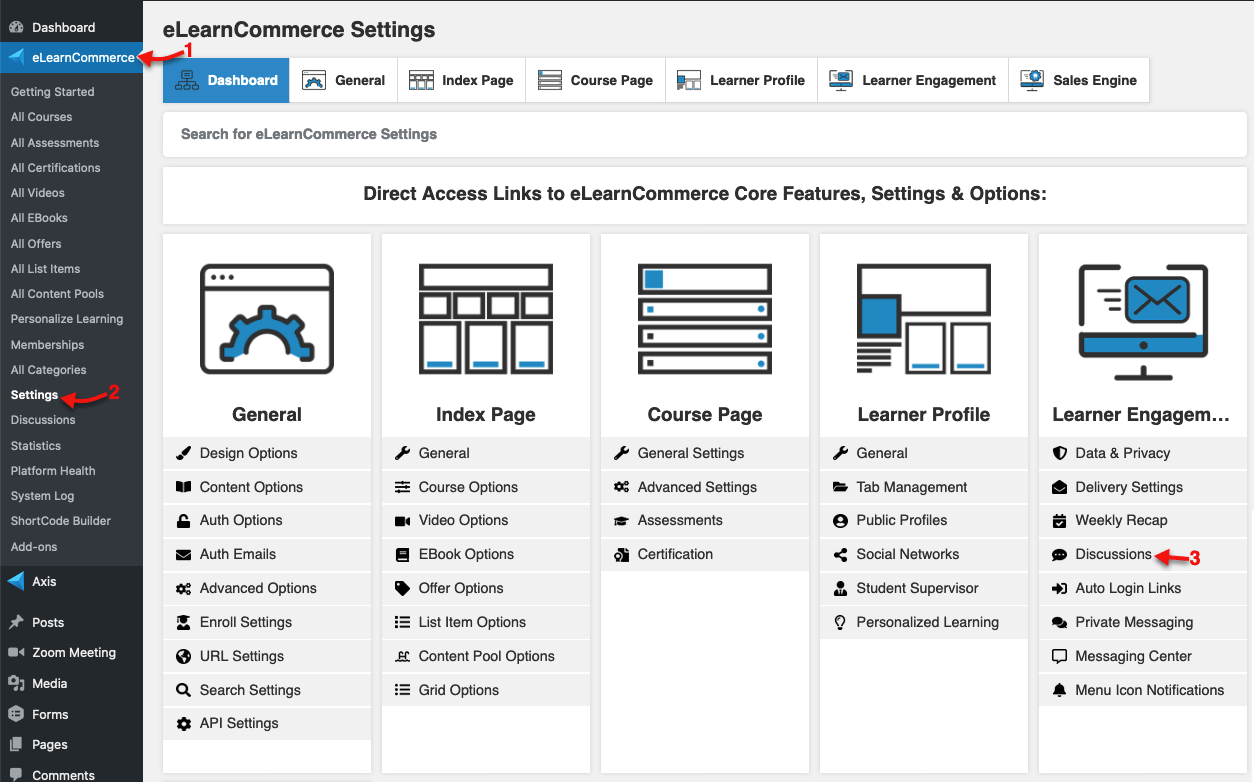1254x782 pixels.
Task: Click the Learner Engagement envelope monitor icon
Action: click(x=1143, y=322)
